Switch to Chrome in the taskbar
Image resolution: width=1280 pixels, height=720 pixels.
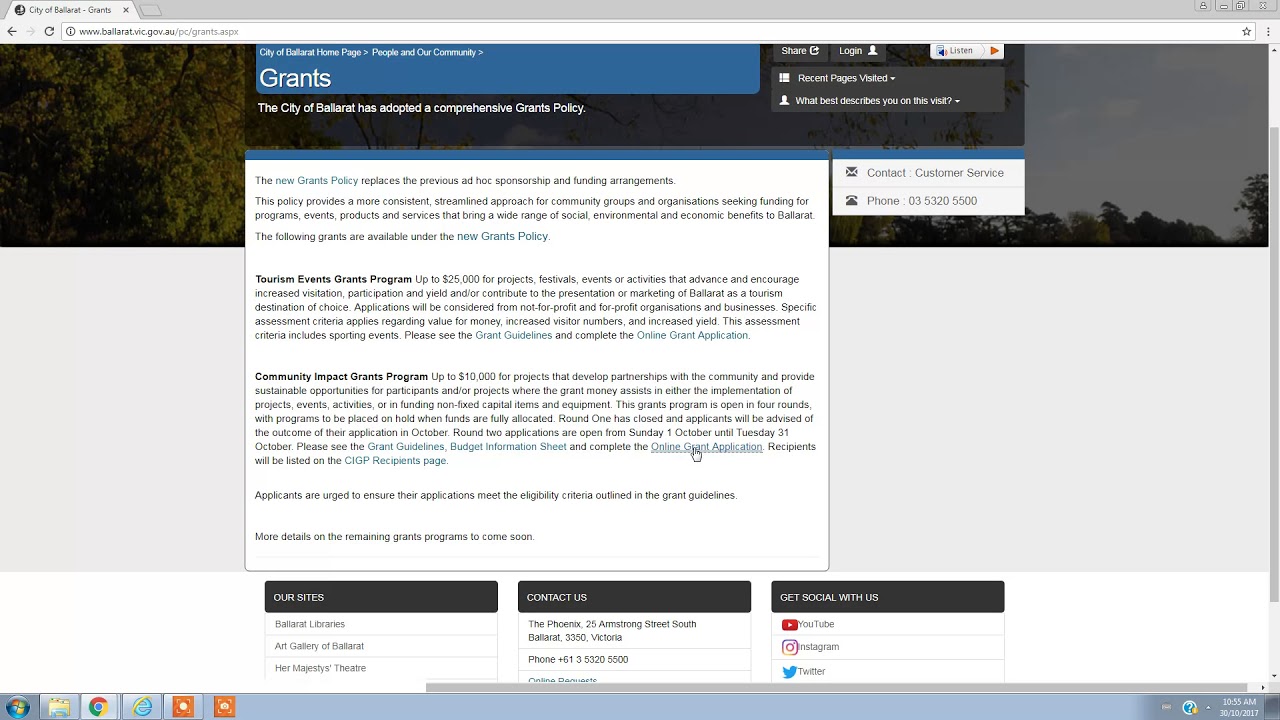coord(98,707)
